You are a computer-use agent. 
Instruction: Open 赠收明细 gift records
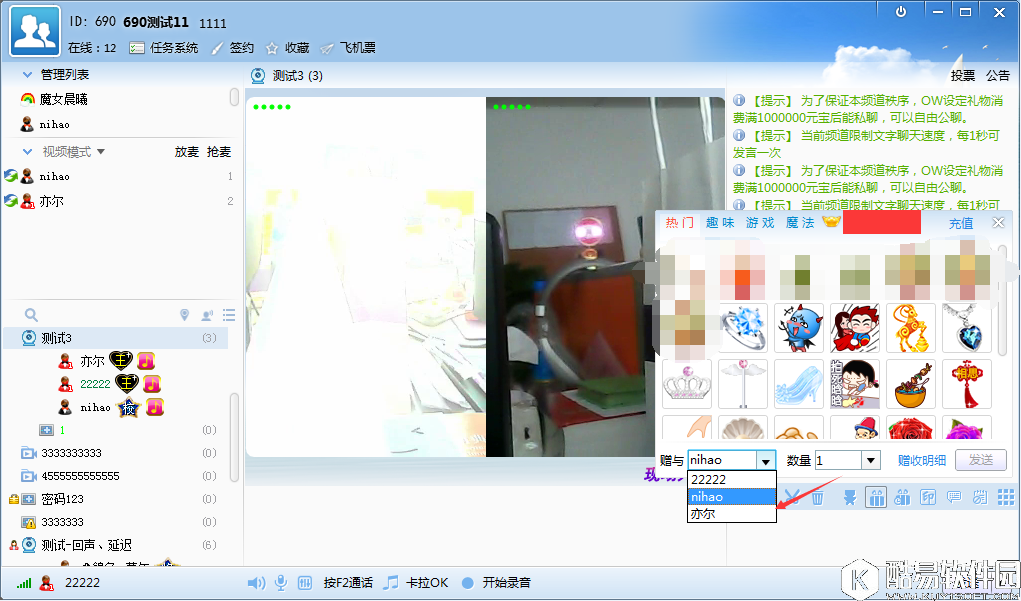923,459
